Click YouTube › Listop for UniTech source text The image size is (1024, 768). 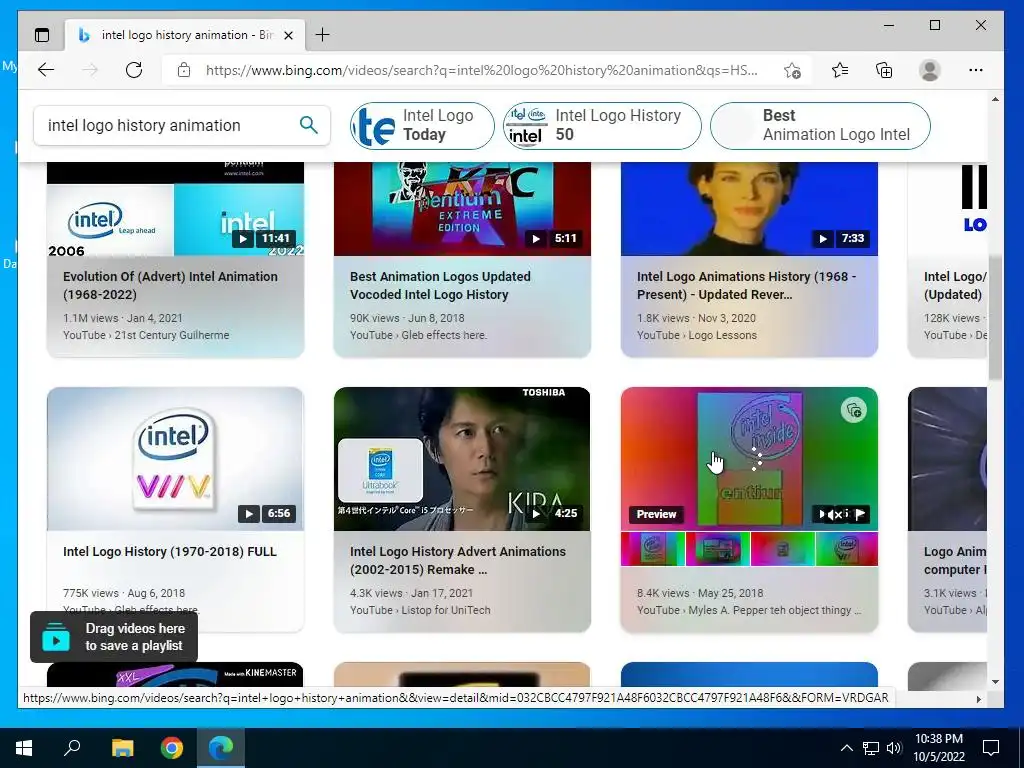click(420, 610)
